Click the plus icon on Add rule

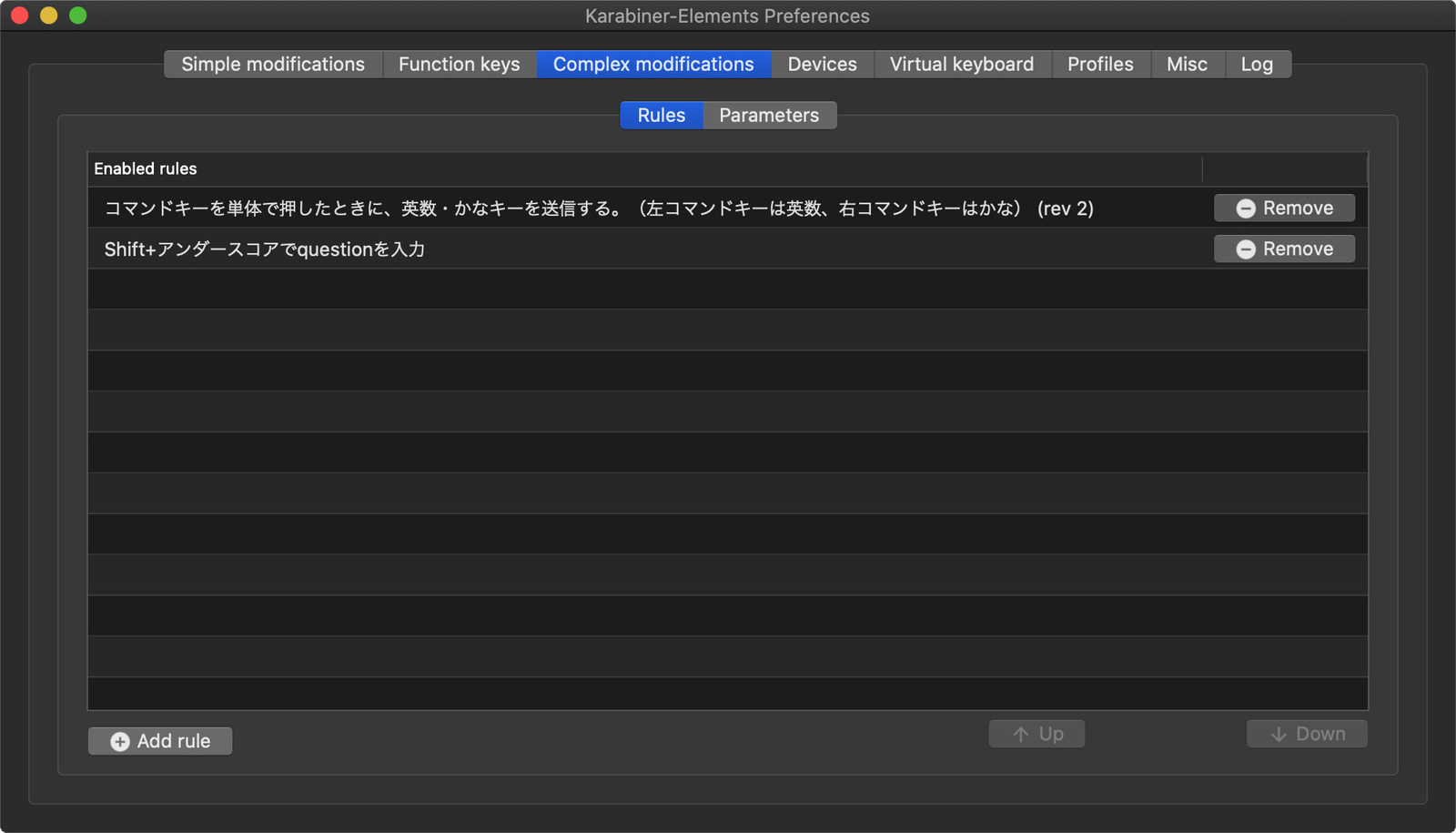[119, 741]
